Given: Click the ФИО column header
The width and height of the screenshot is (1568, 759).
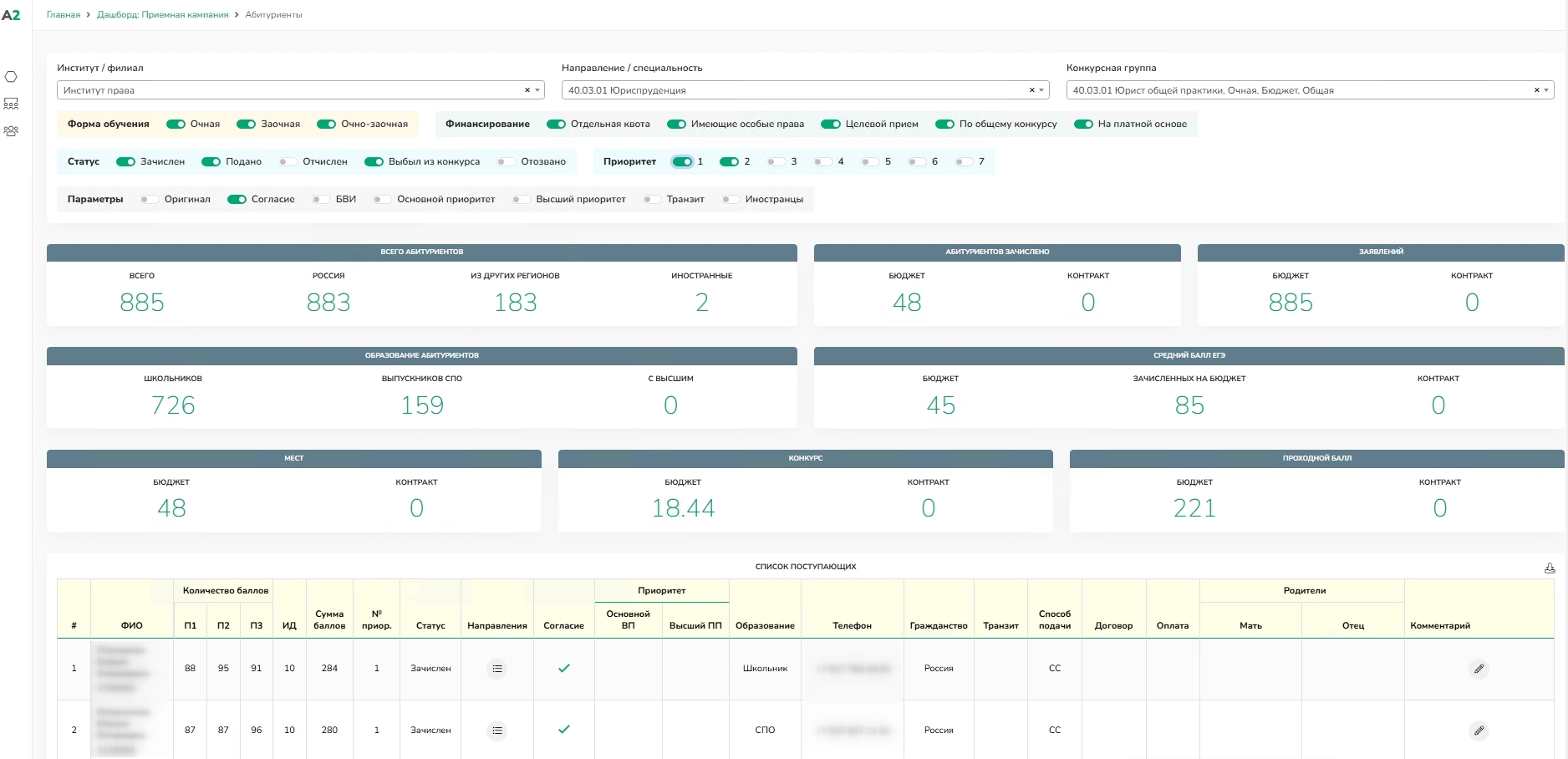Looking at the screenshot, I should coord(131,625).
